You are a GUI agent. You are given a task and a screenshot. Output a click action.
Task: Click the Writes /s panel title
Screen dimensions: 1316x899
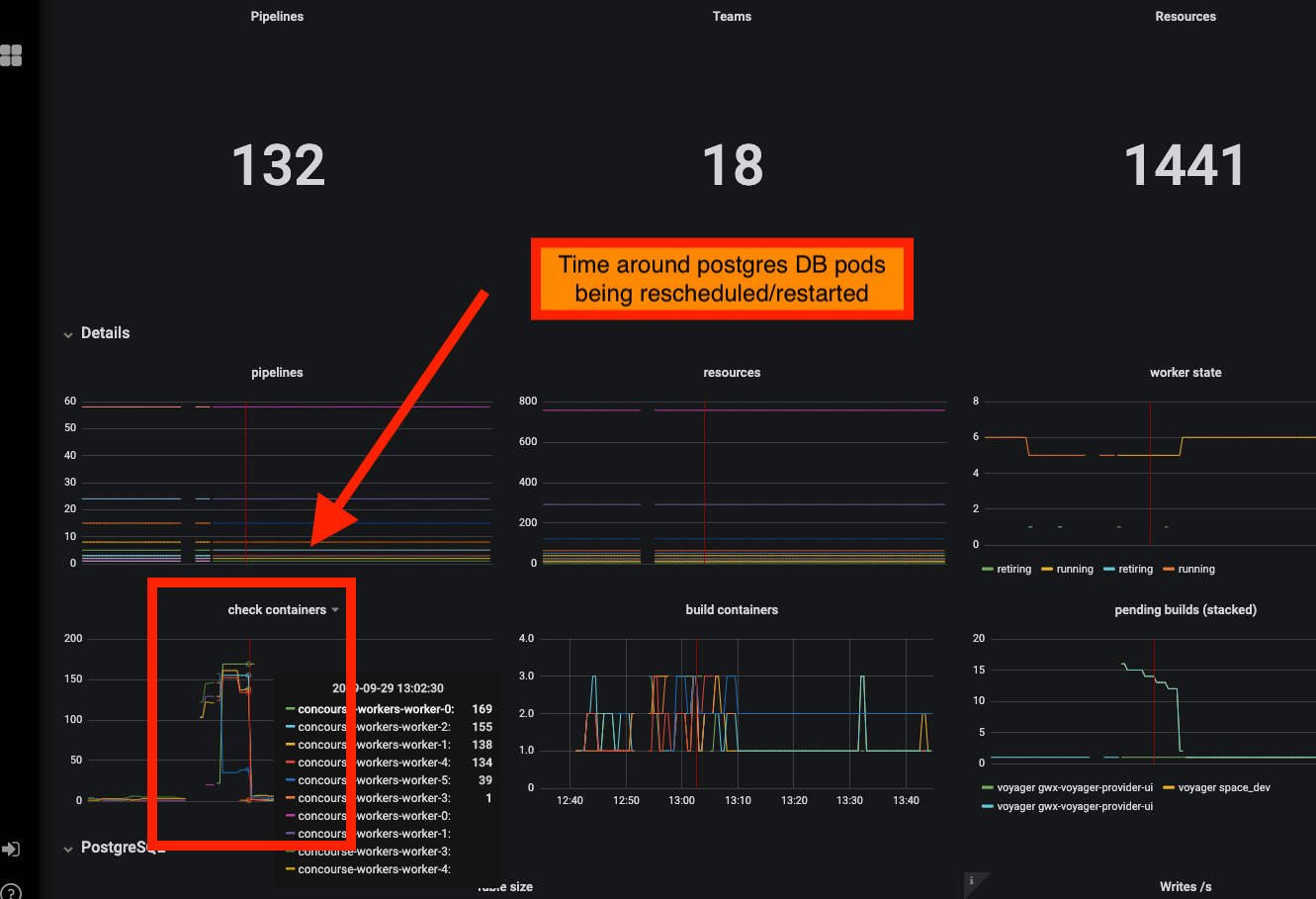[1184, 885]
